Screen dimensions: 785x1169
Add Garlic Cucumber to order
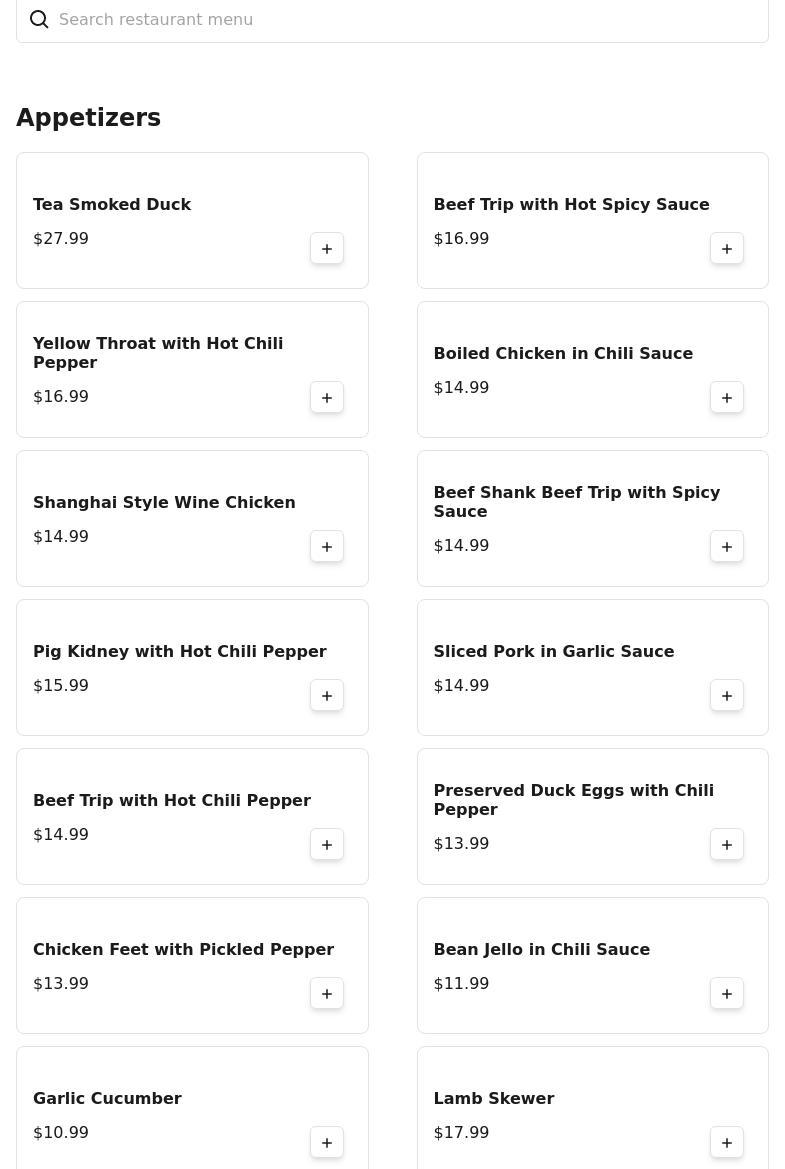(327, 1143)
